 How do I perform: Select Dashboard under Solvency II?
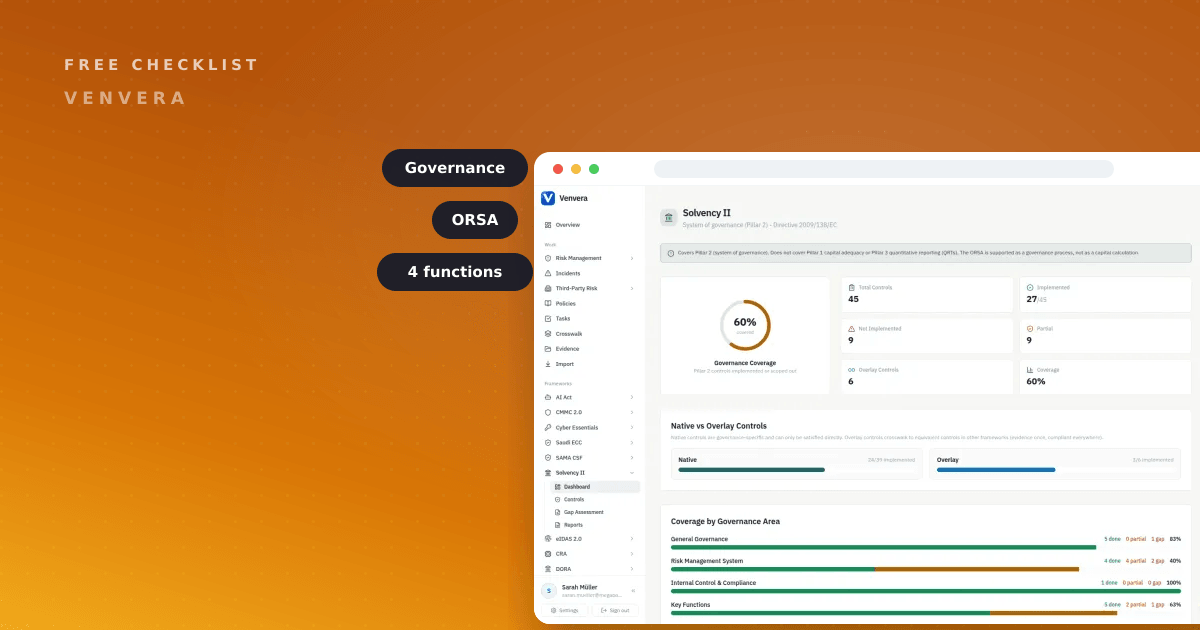pos(594,487)
